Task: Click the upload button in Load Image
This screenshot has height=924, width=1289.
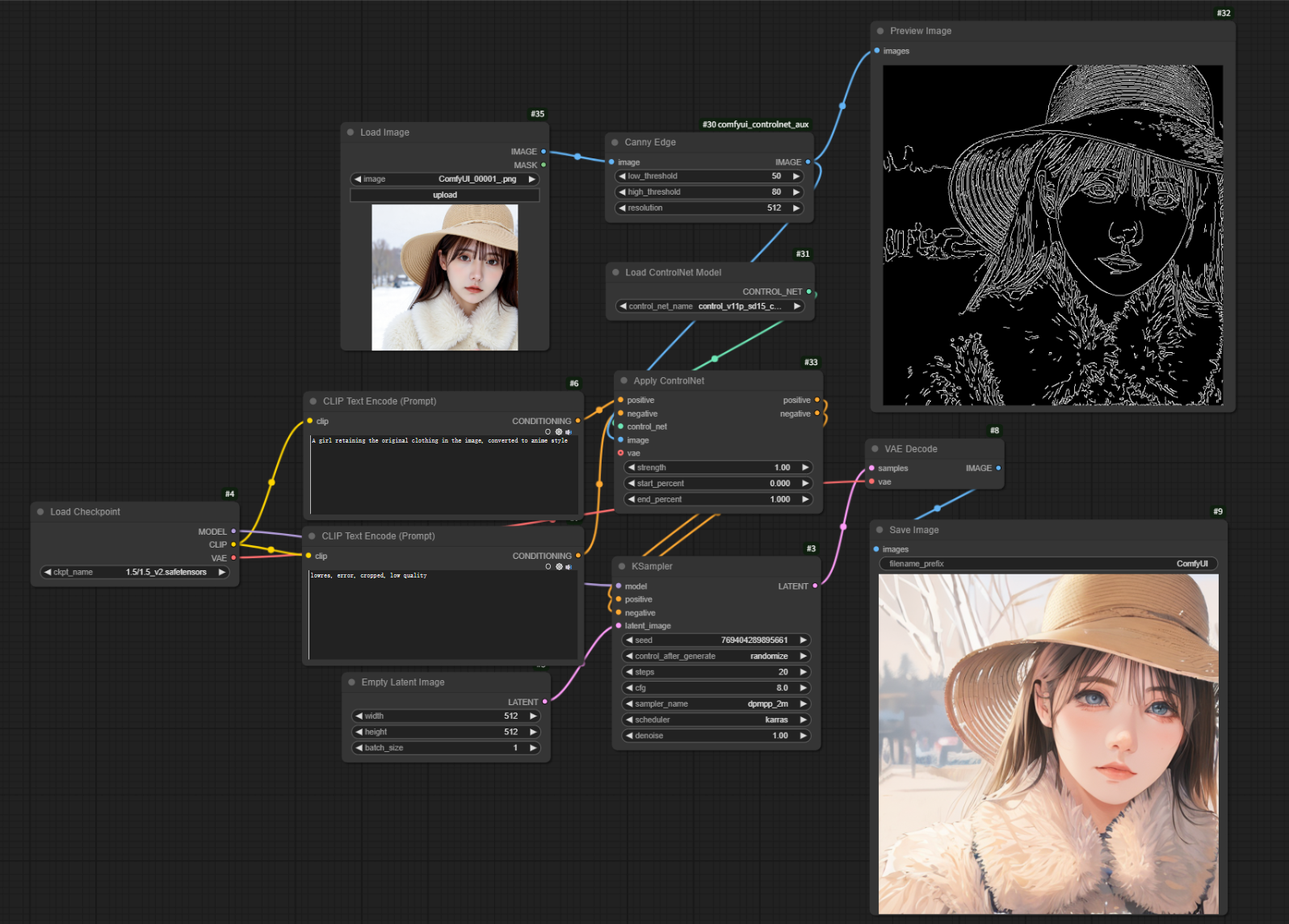Action: 444,195
